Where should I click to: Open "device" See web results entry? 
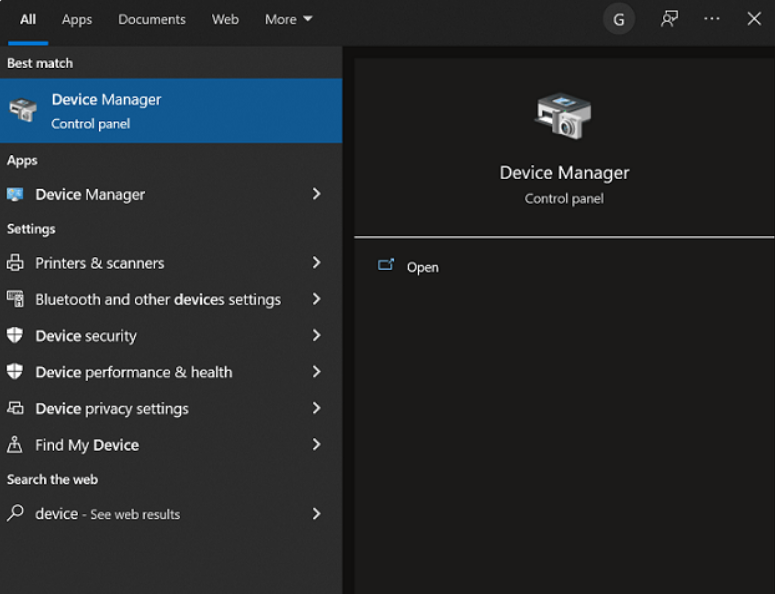108,514
